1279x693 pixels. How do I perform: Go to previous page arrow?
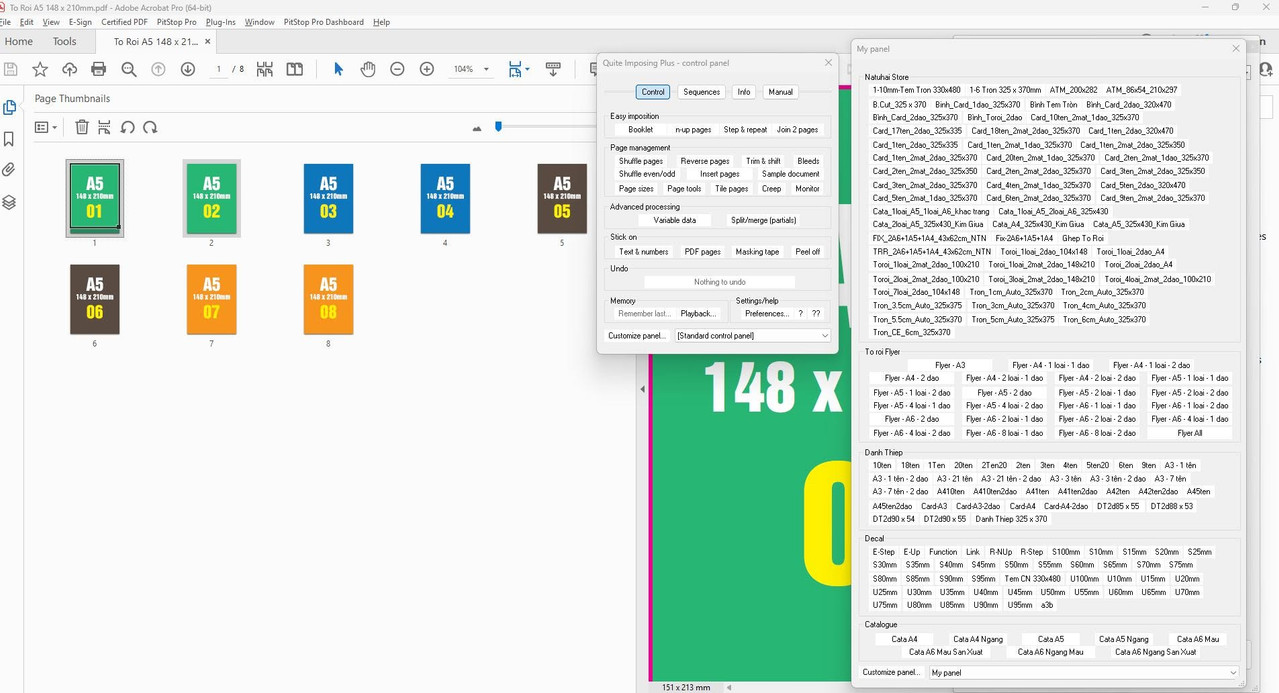[158, 69]
